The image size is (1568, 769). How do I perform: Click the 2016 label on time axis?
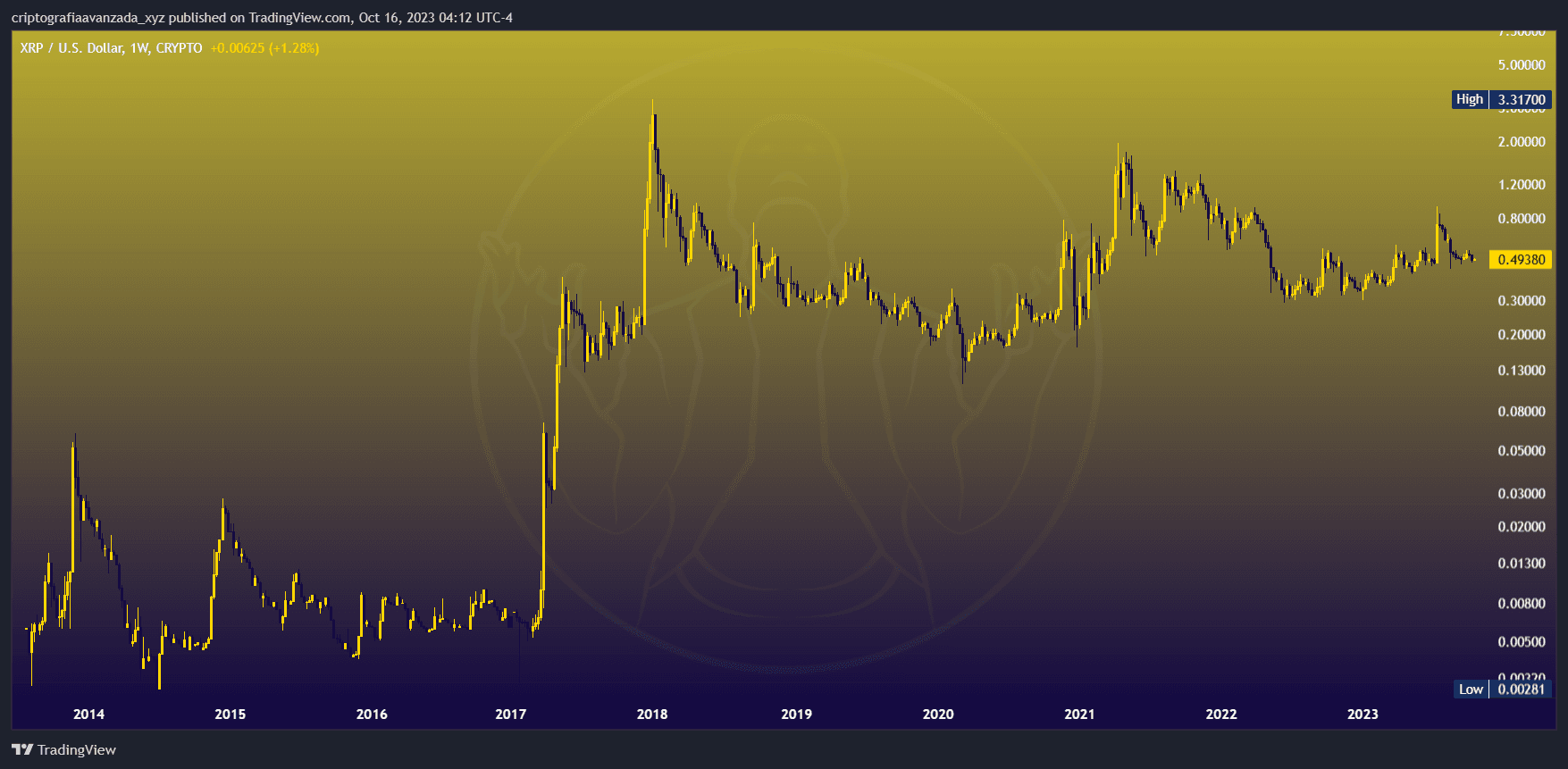372,714
